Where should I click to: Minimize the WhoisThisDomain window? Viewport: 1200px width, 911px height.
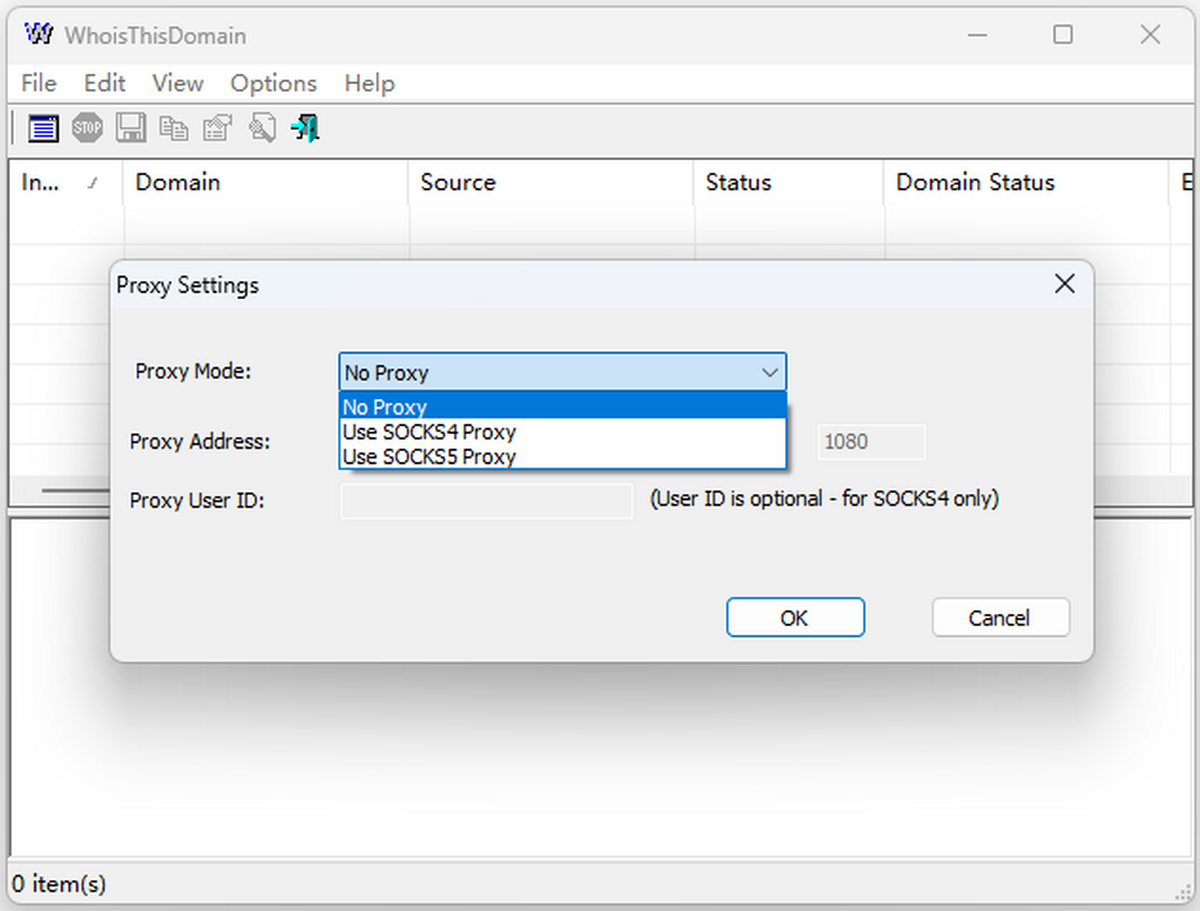(x=976, y=35)
